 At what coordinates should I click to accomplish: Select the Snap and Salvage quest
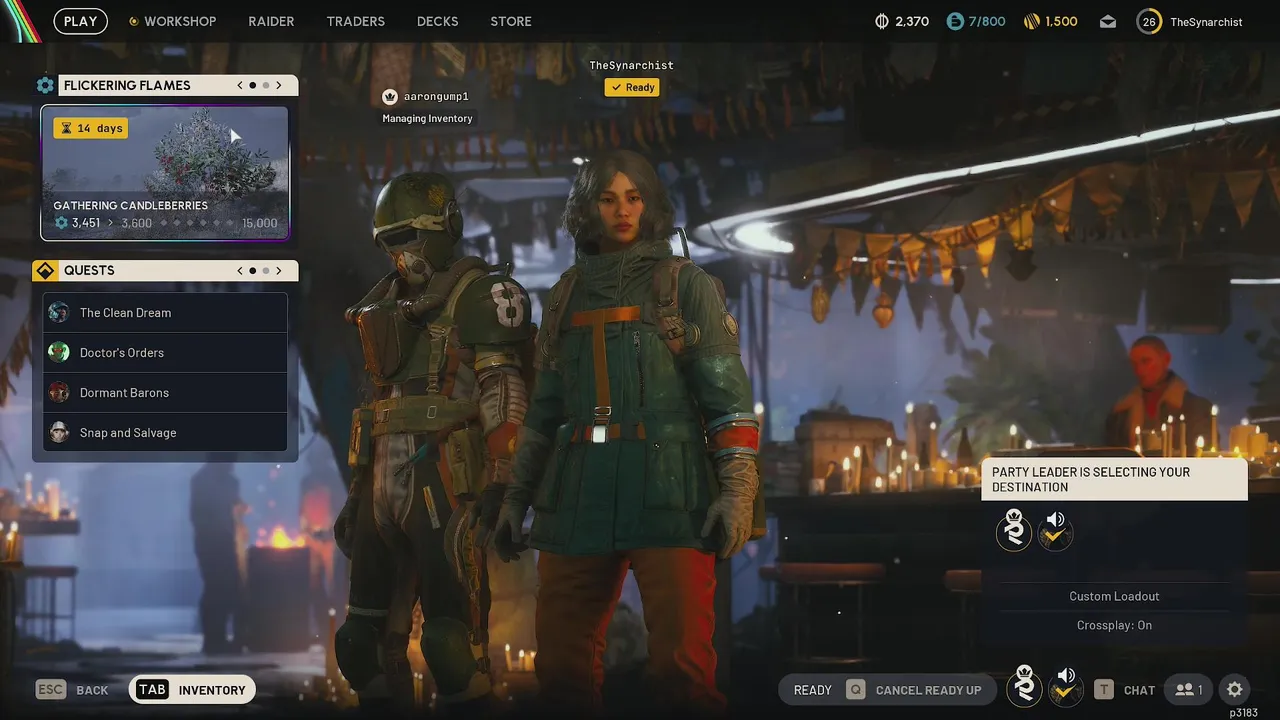coord(165,433)
